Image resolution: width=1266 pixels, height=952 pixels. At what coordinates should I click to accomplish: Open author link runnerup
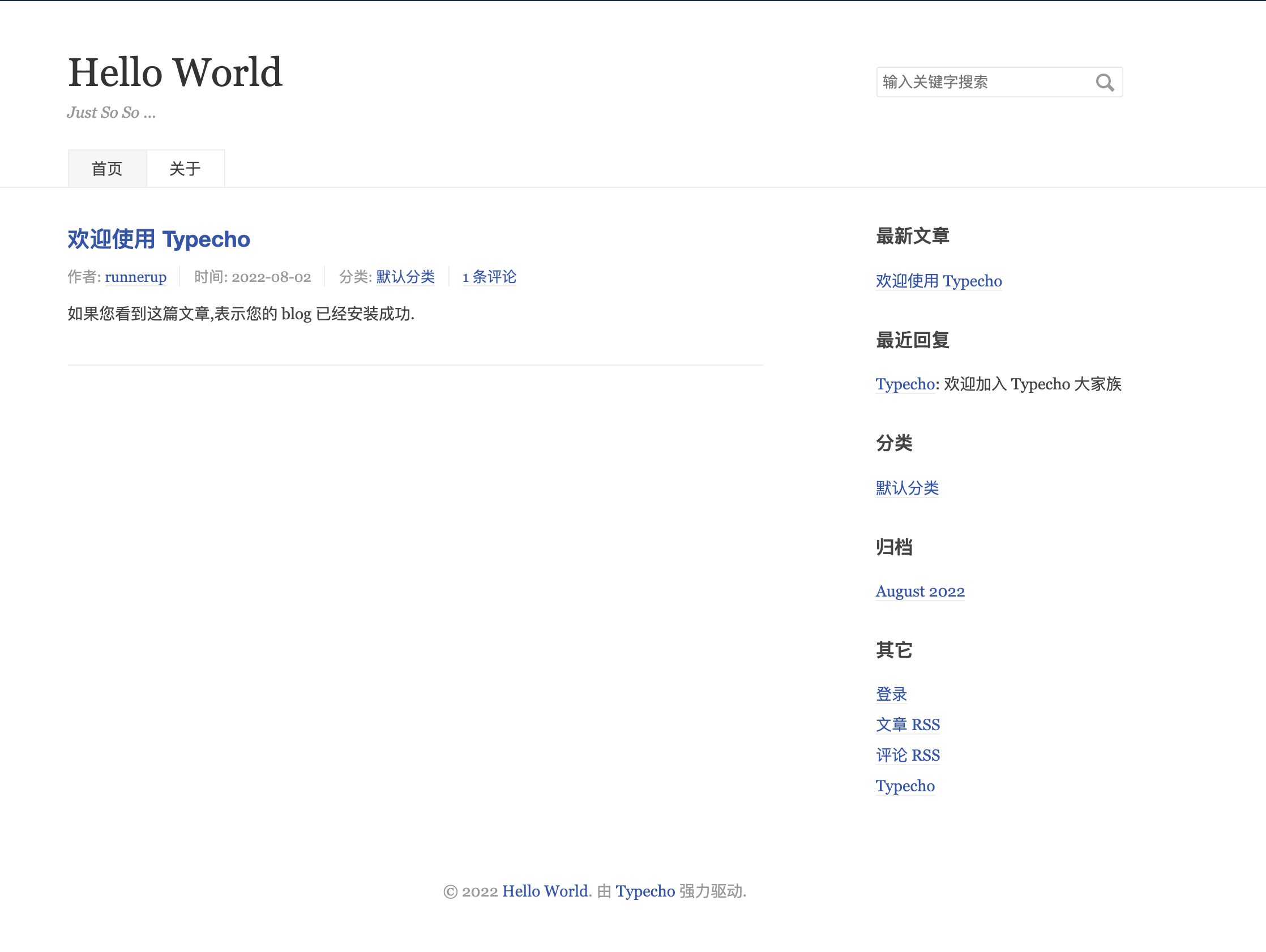tap(136, 277)
